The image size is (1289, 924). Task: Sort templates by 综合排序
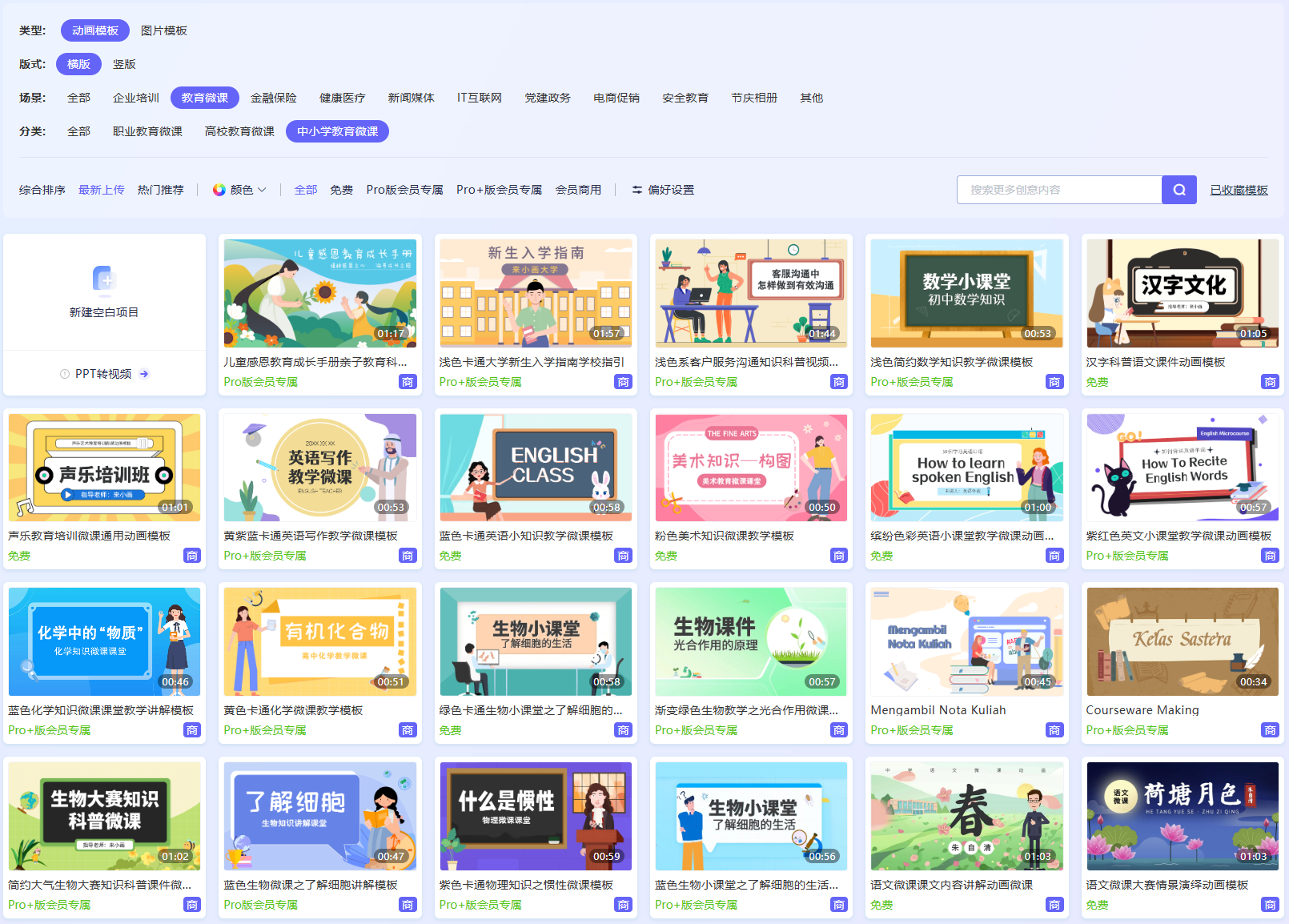click(x=42, y=190)
